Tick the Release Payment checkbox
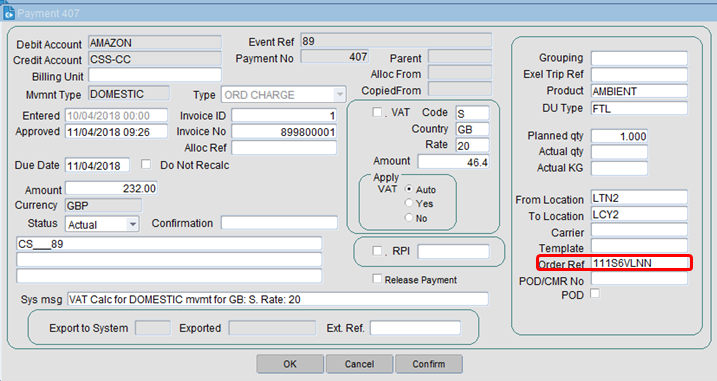The image size is (717, 381). (x=377, y=279)
